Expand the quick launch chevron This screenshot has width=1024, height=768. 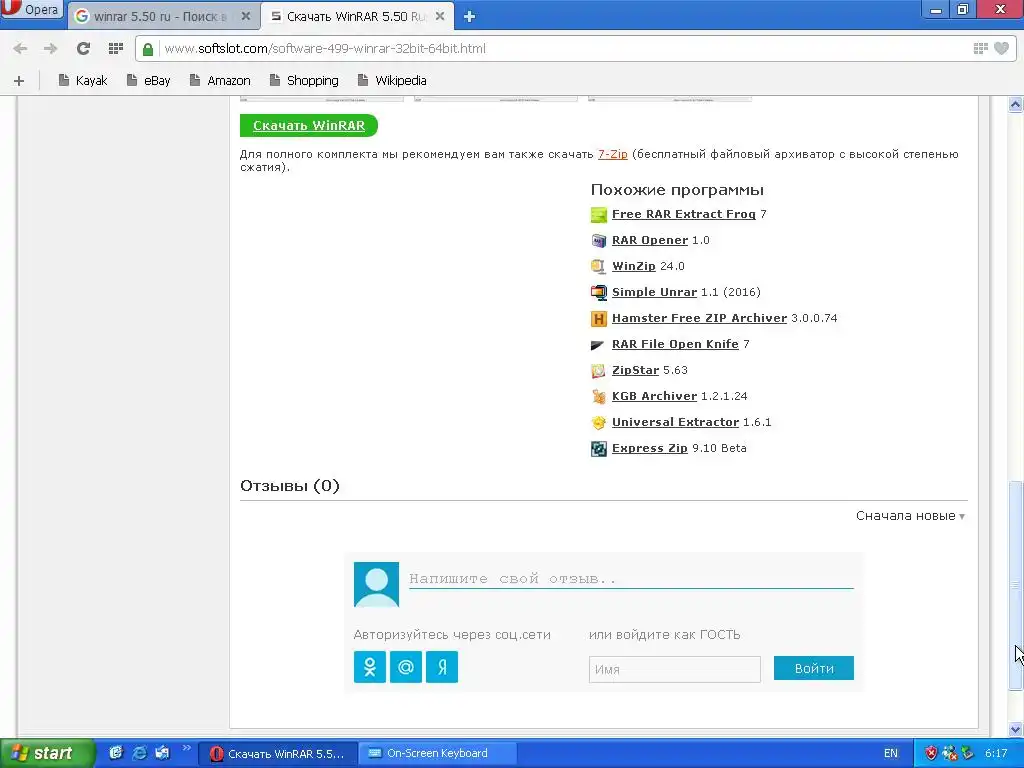[186, 748]
